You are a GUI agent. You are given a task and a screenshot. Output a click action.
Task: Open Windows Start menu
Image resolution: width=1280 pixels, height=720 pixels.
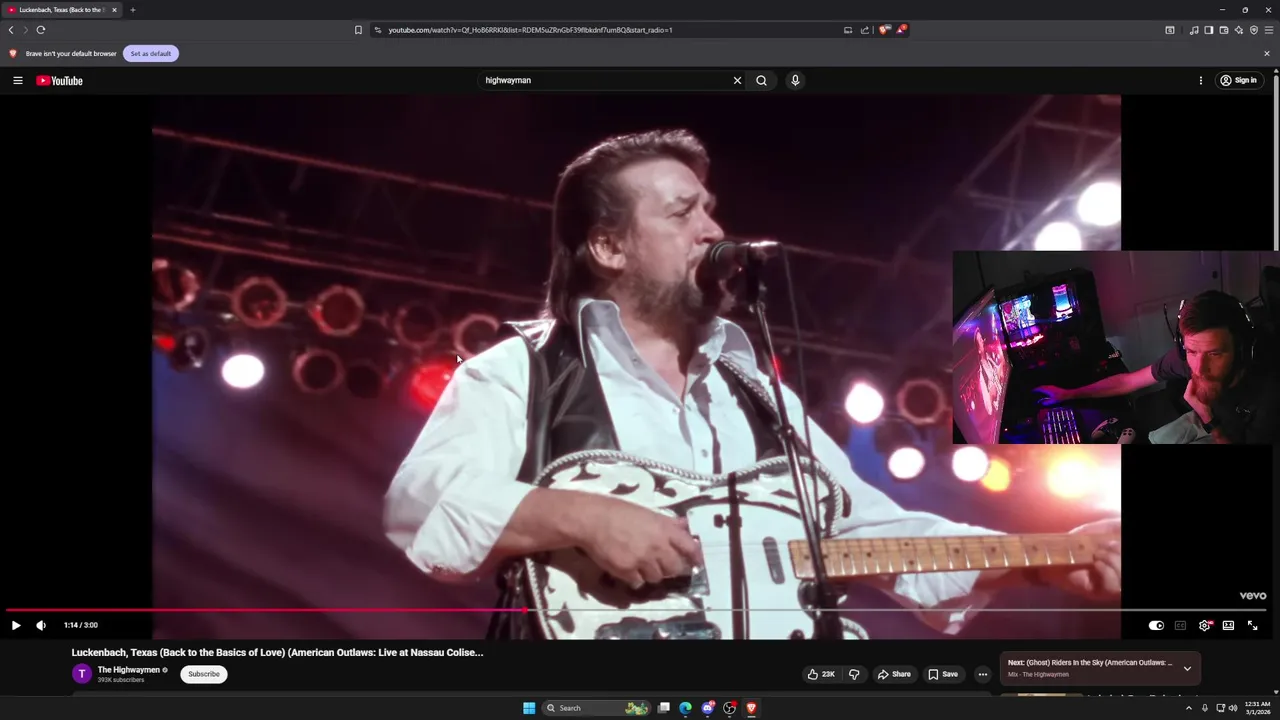pos(529,708)
